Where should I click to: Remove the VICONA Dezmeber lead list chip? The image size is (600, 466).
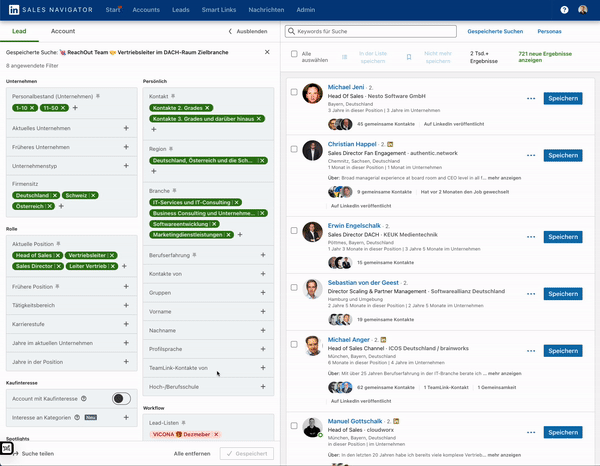pos(216,435)
